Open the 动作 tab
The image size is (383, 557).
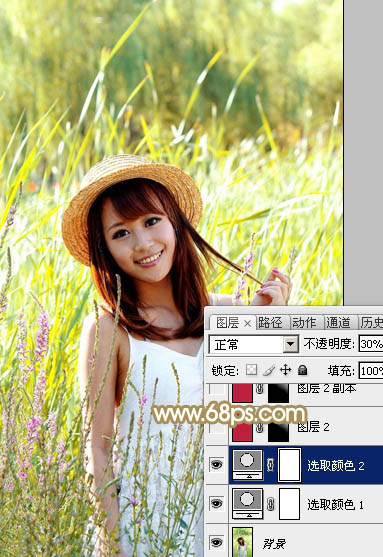coord(304,323)
